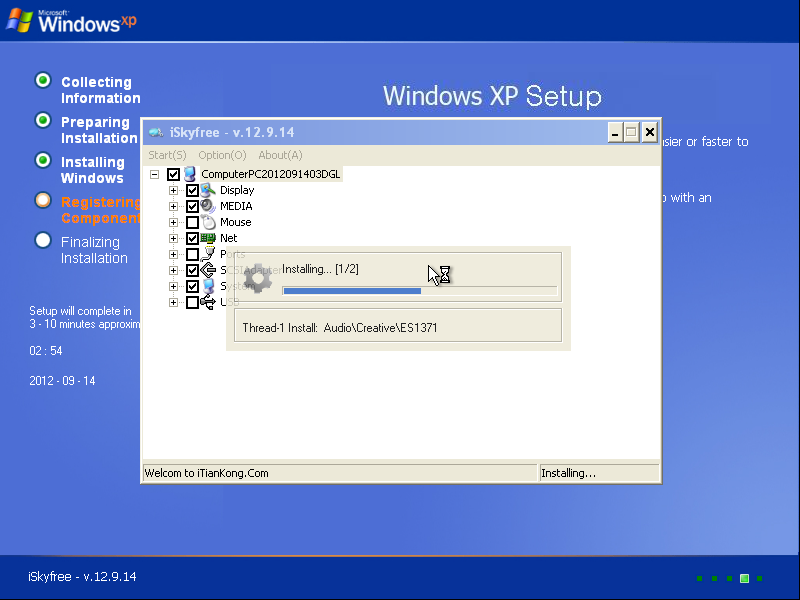
Task: Expand the SCSIAdapter tree node
Action: click(173, 270)
